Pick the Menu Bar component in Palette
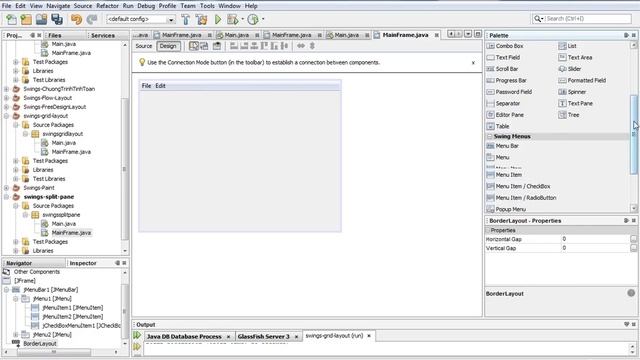 pyautogui.click(x=502, y=146)
